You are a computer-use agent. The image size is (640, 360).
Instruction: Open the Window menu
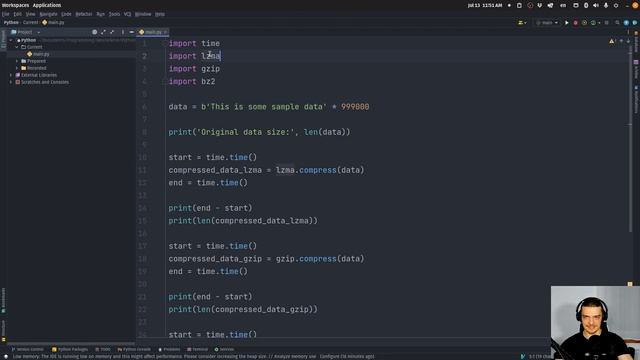coord(143,14)
